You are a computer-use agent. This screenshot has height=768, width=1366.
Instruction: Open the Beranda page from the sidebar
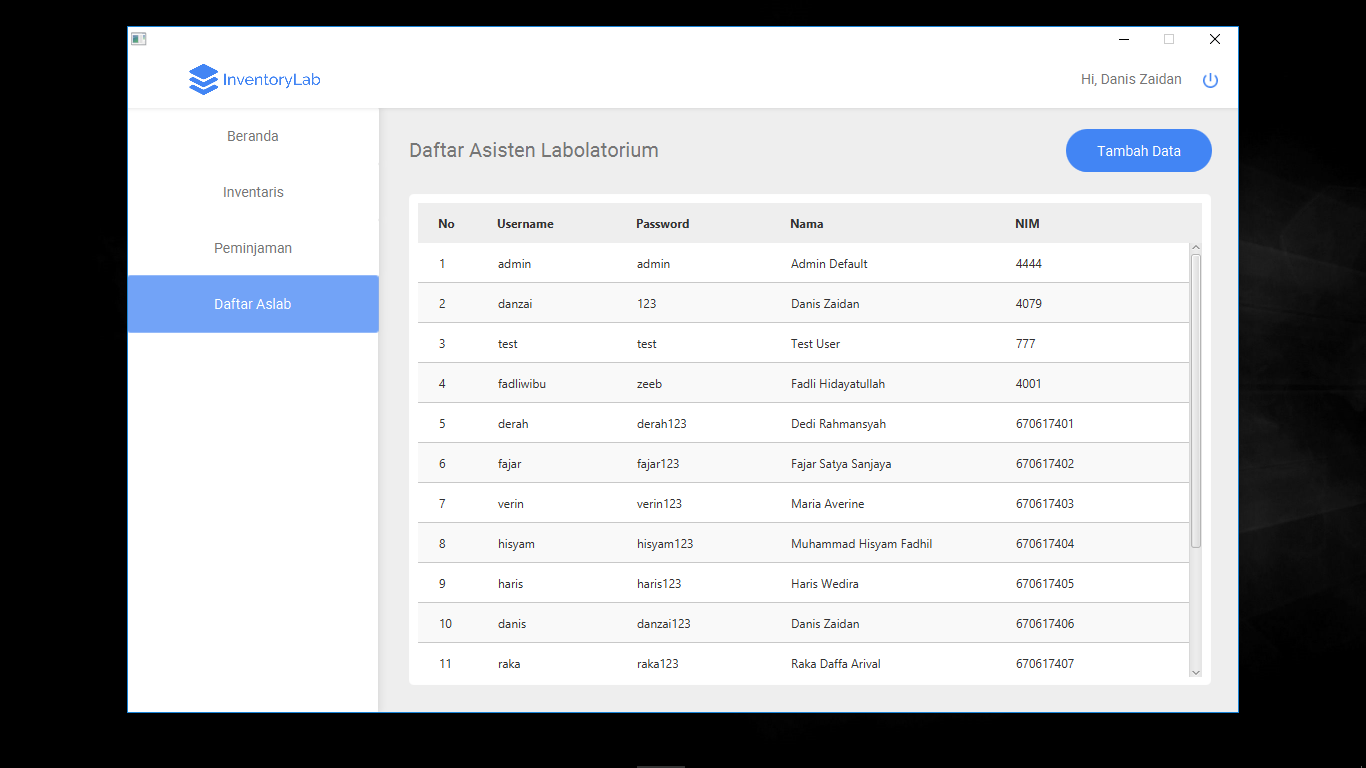coord(252,135)
